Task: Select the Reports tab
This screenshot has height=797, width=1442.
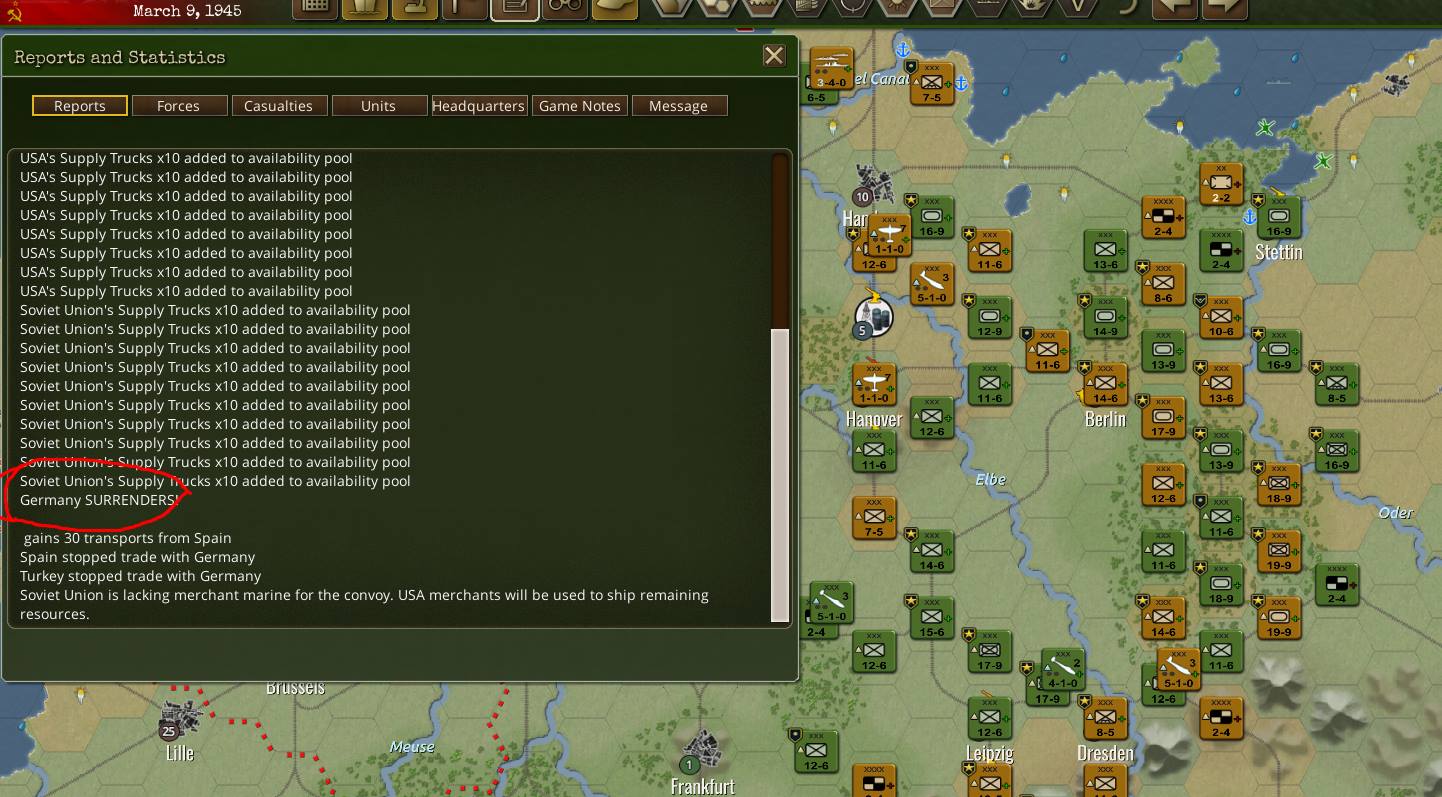Action: 80,106
